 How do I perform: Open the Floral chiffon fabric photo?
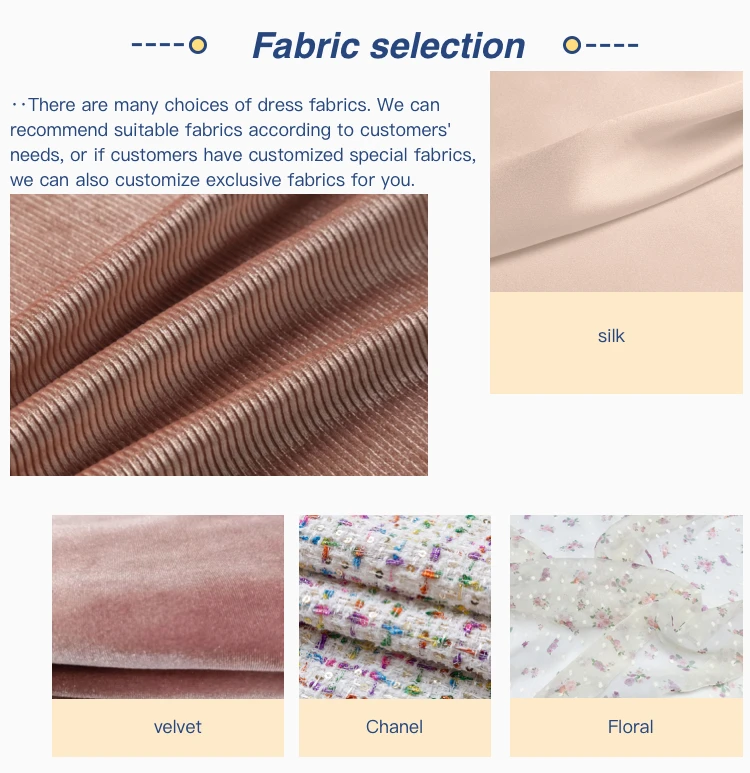tap(626, 606)
